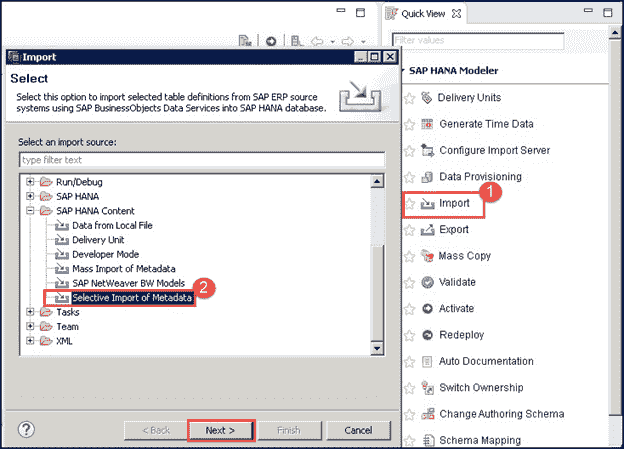The width and height of the screenshot is (624, 449).
Task: Click the Filter values field
Action: pos(478,40)
